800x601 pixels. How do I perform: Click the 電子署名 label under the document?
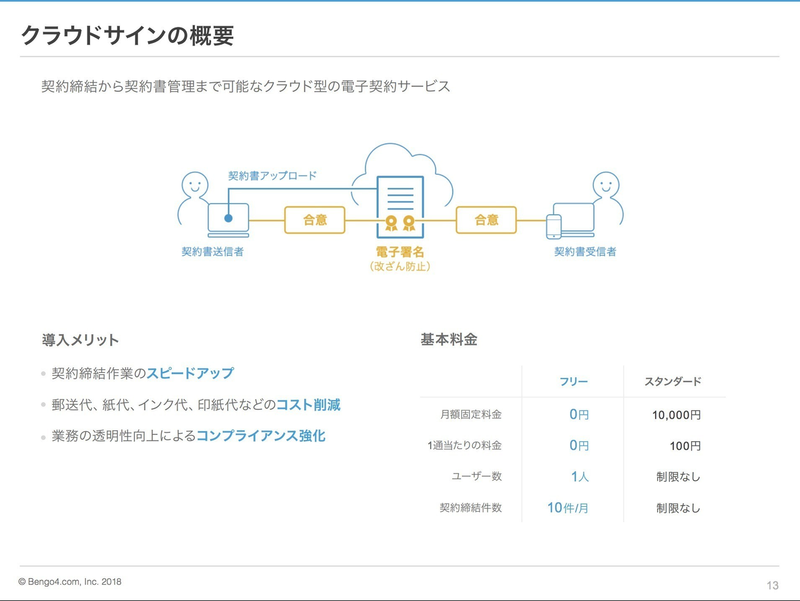click(x=400, y=252)
